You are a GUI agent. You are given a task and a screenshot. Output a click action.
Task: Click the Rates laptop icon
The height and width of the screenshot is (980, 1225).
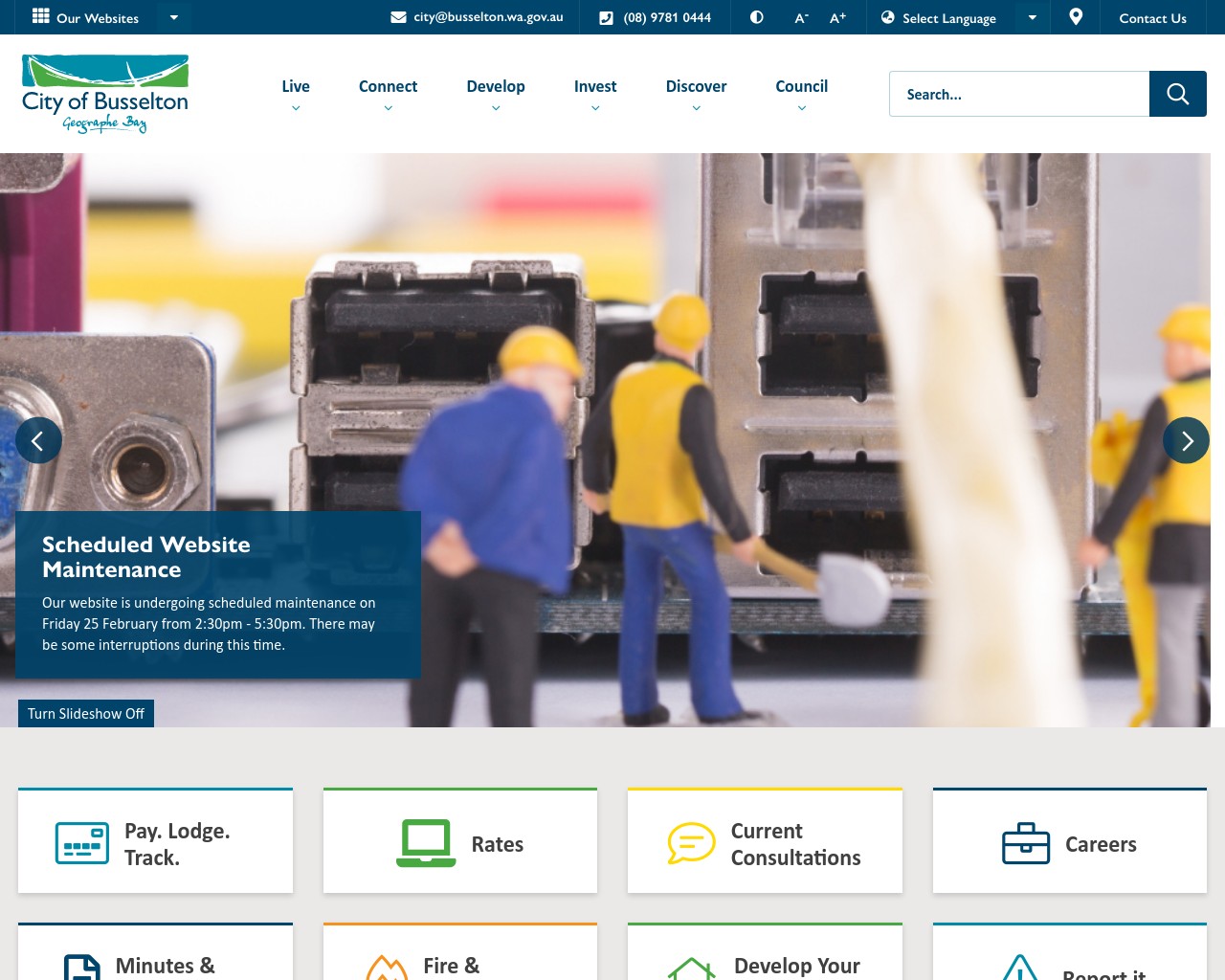point(426,843)
